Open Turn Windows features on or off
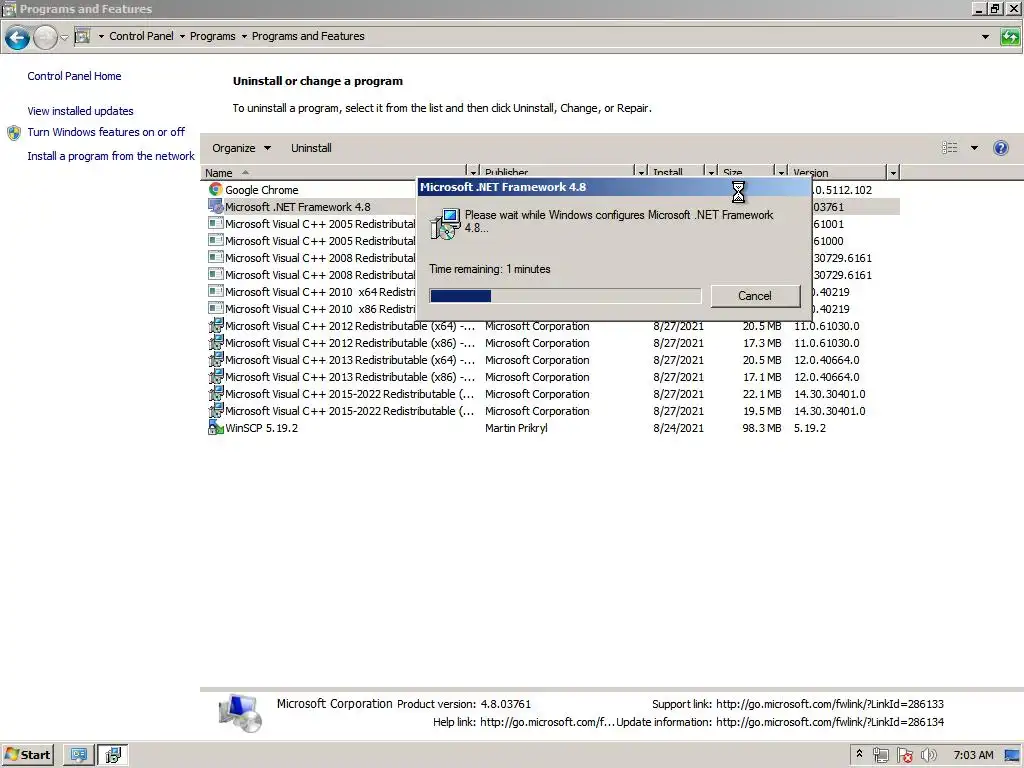This screenshot has width=1024, height=768. pos(106,132)
